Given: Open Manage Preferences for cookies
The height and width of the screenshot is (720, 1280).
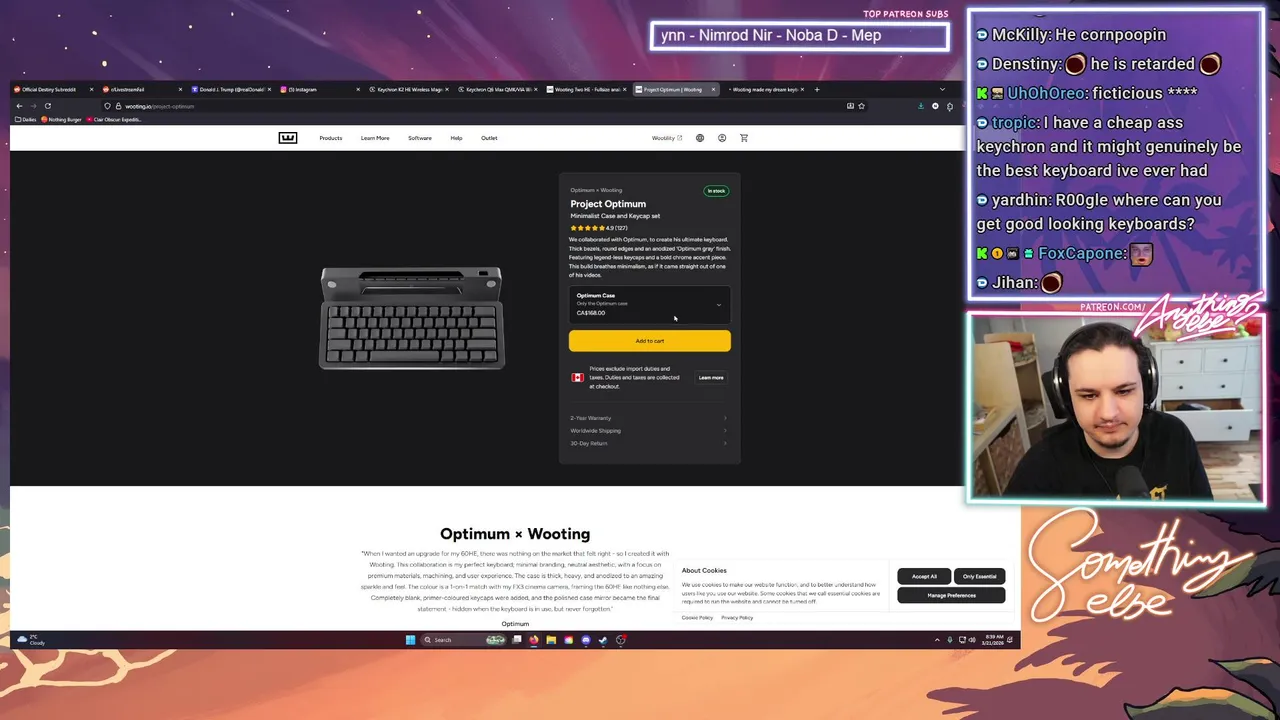Looking at the screenshot, I should (951, 595).
